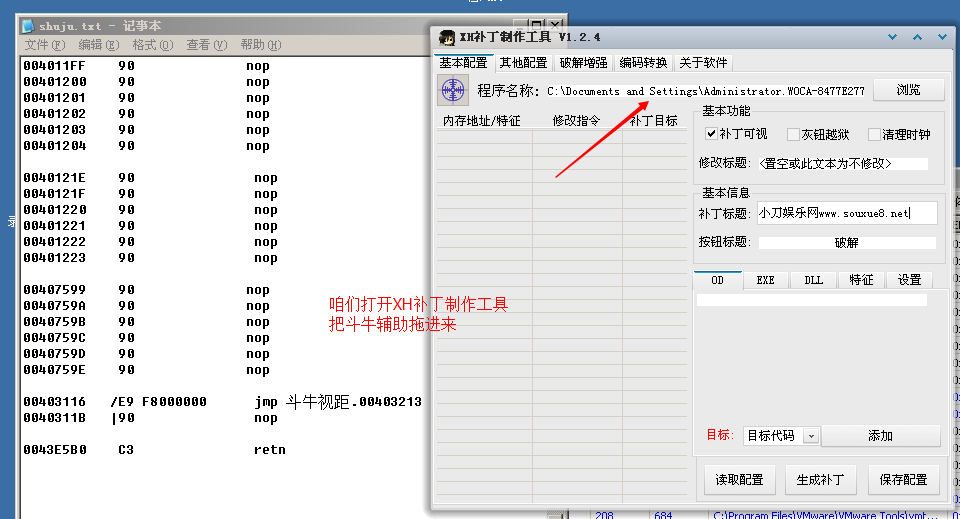Click address 004011FF in Notepad
The image size is (960, 519).
(x=54, y=65)
